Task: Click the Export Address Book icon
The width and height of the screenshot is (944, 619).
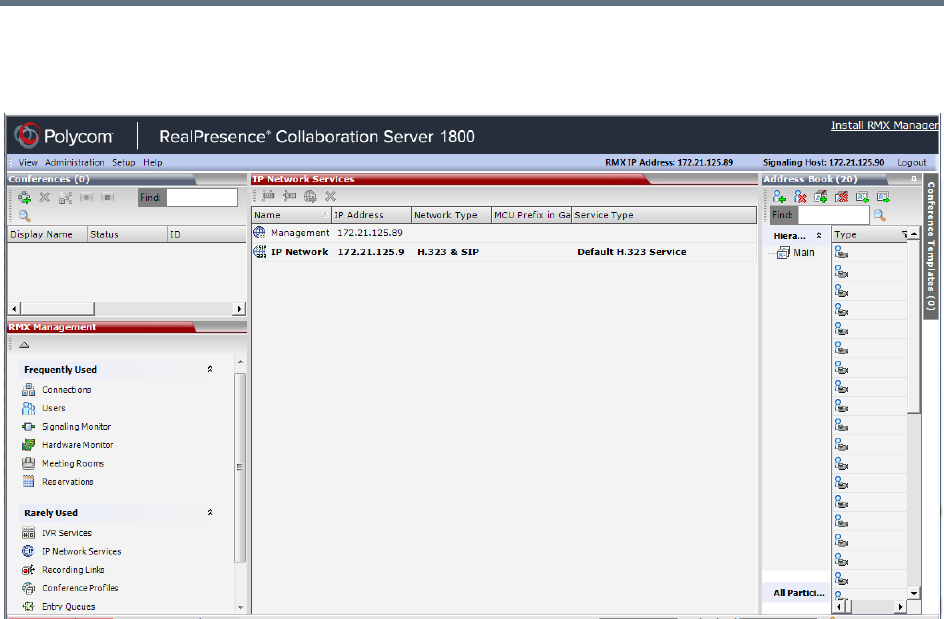Action: click(x=883, y=197)
